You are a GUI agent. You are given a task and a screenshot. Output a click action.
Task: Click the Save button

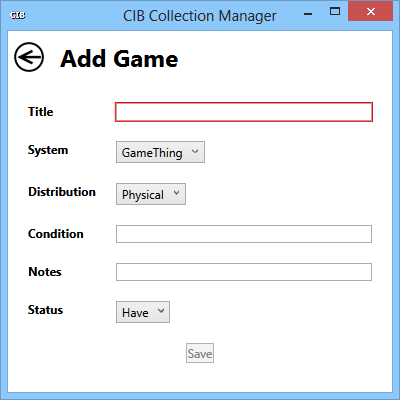click(200, 353)
